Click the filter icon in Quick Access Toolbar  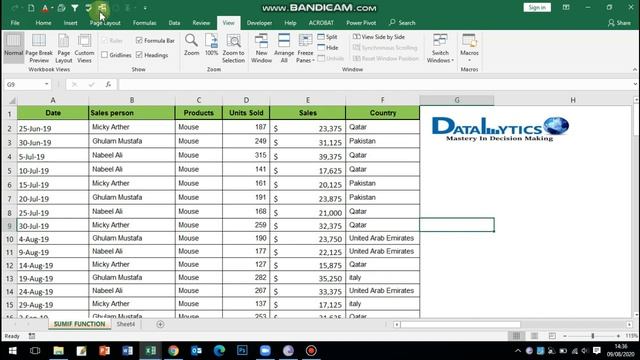pos(75,8)
